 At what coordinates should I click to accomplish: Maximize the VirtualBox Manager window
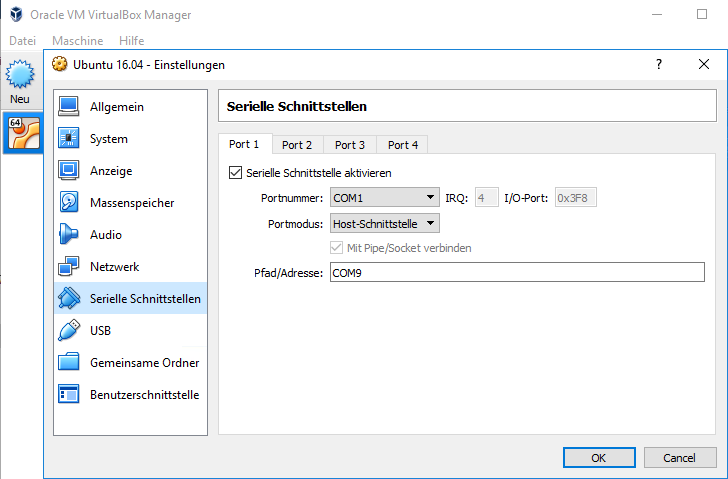[702, 14]
